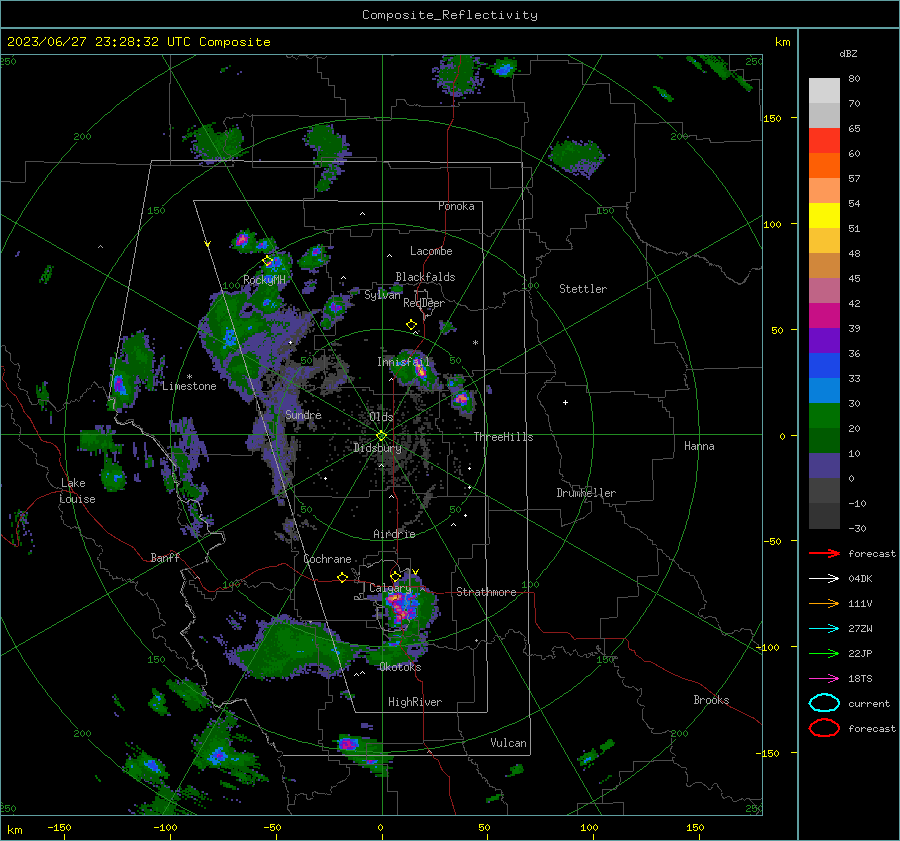Image resolution: width=900 pixels, height=841 pixels.
Task: Click the light blue 30-33 dBZ swatch
Action: click(x=824, y=390)
